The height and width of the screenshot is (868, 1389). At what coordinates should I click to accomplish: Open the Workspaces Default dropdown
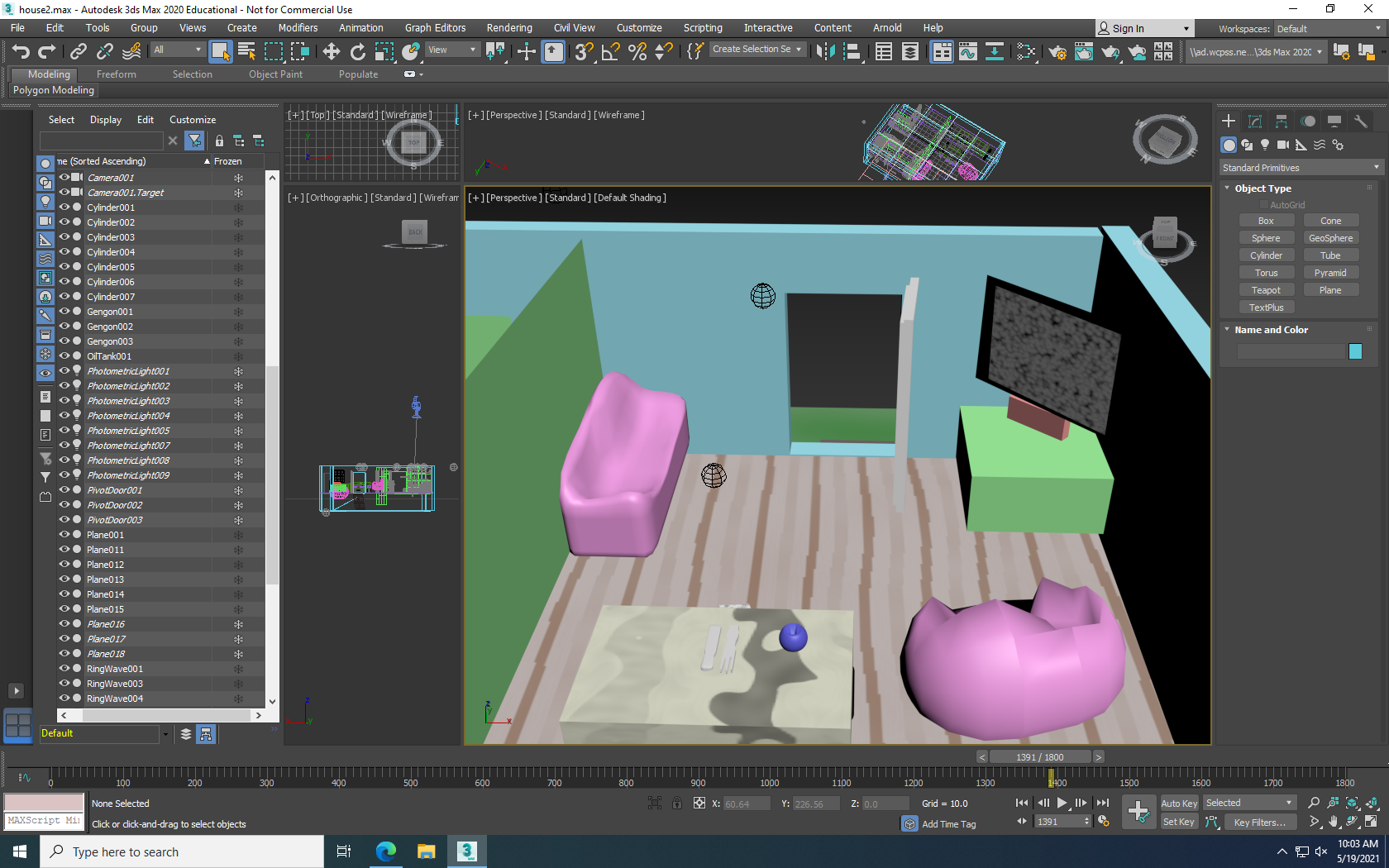(1328, 29)
